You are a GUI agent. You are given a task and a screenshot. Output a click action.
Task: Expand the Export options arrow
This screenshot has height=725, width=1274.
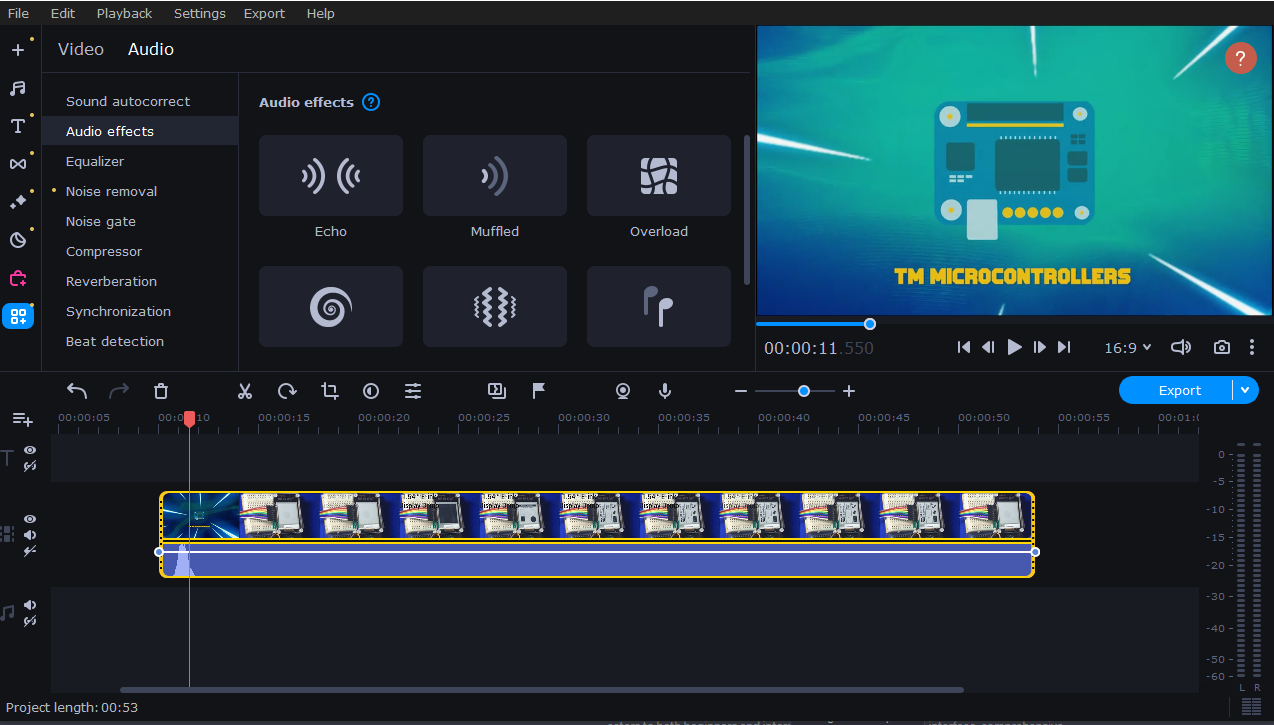point(1245,390)
